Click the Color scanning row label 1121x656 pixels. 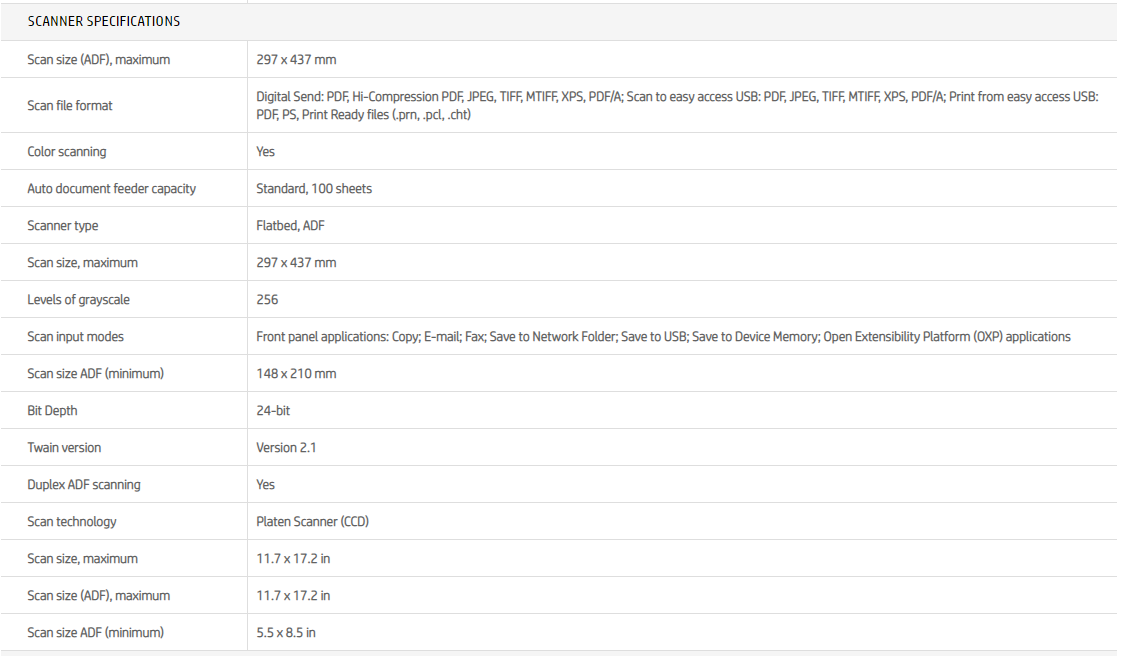(67, 152)
